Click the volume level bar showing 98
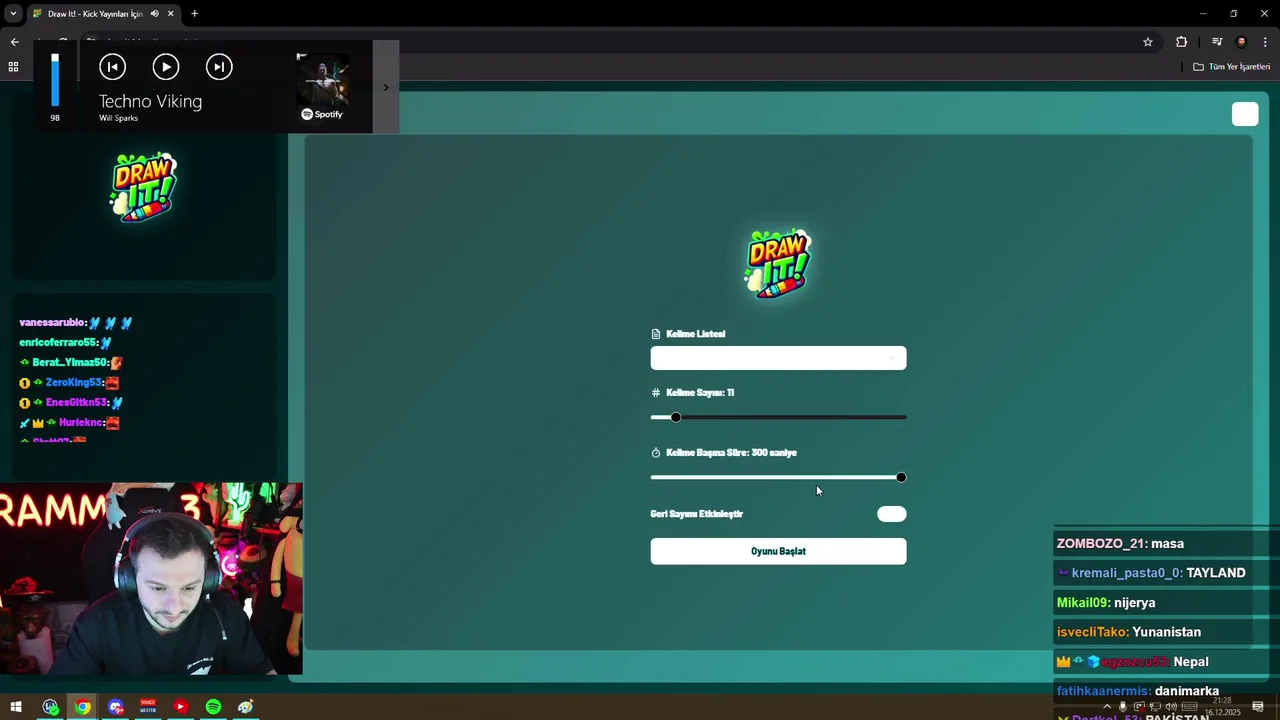The width and height of the screenshot is (1280, 720). pos(55,80)
